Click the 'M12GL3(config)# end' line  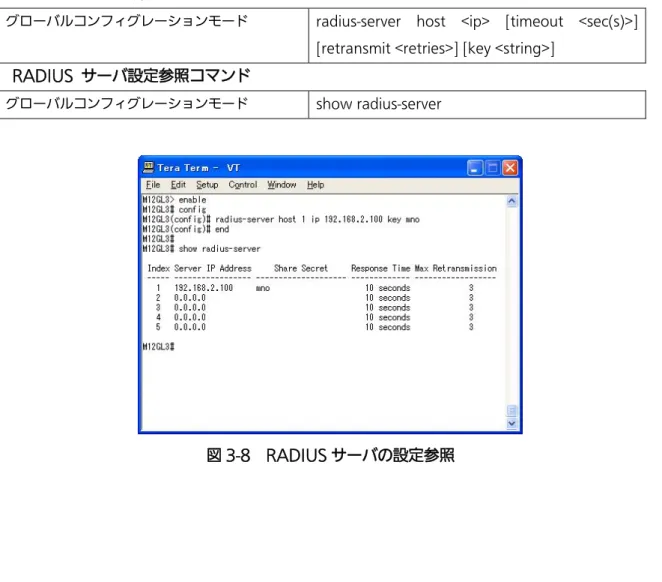186,229
